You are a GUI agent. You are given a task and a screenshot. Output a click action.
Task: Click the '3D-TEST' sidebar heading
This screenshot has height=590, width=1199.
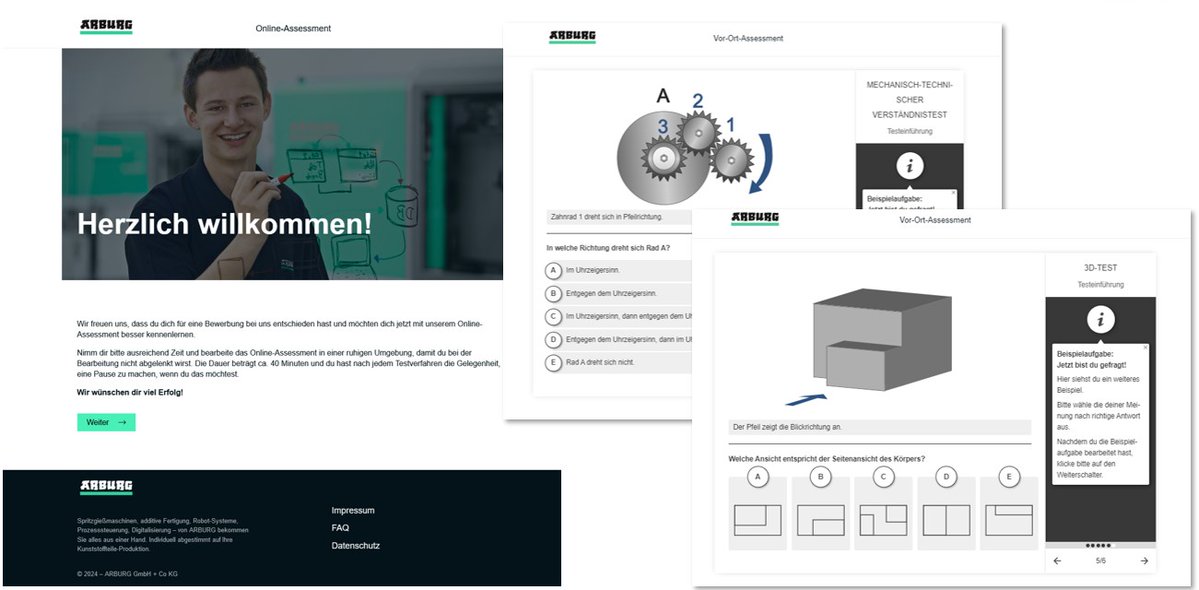point(1100,268)
